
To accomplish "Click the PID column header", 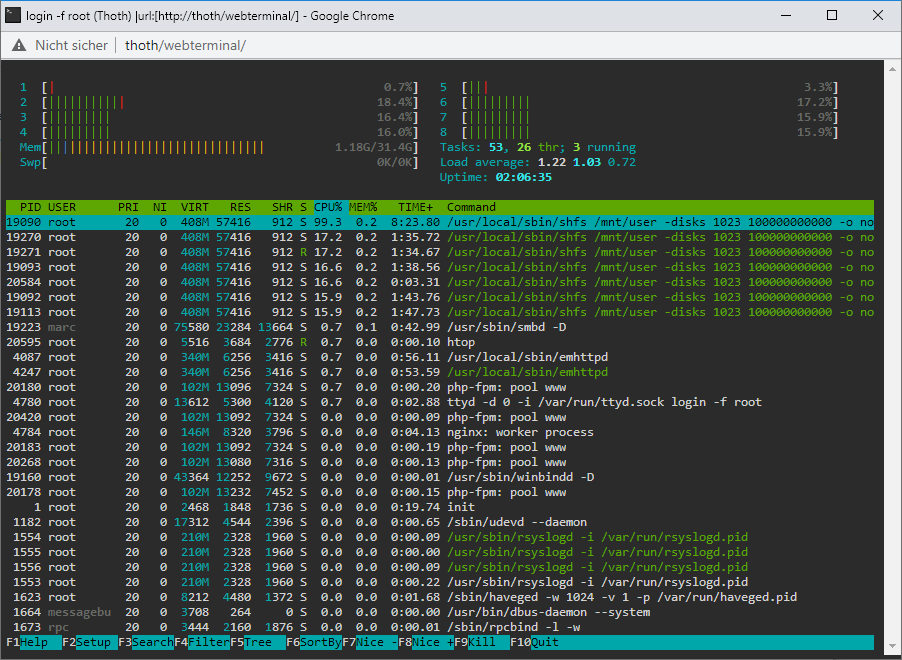I will point(30,207).
